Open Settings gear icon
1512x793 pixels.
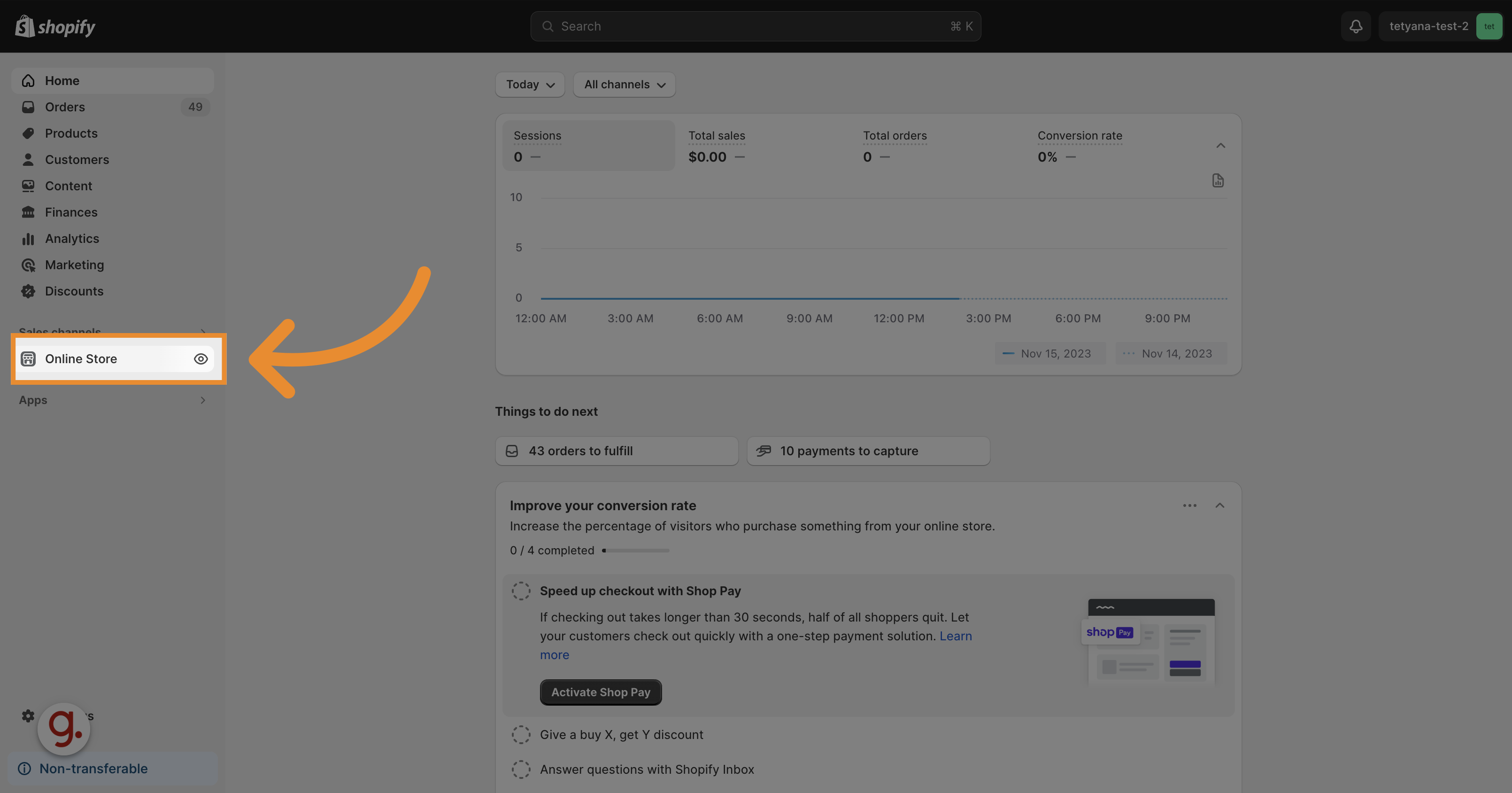[28, 715]
